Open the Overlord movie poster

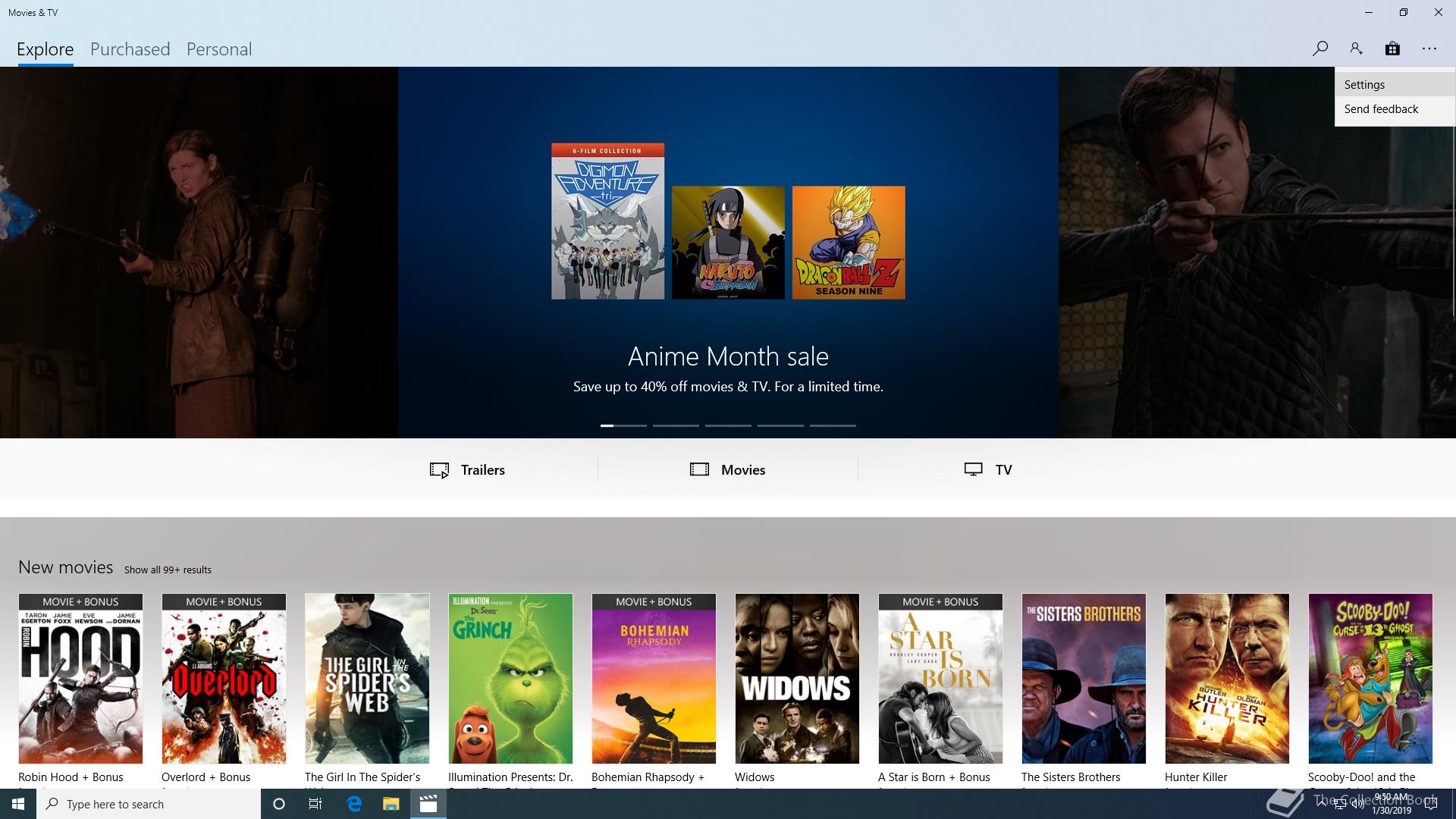[x=224, y=679]
